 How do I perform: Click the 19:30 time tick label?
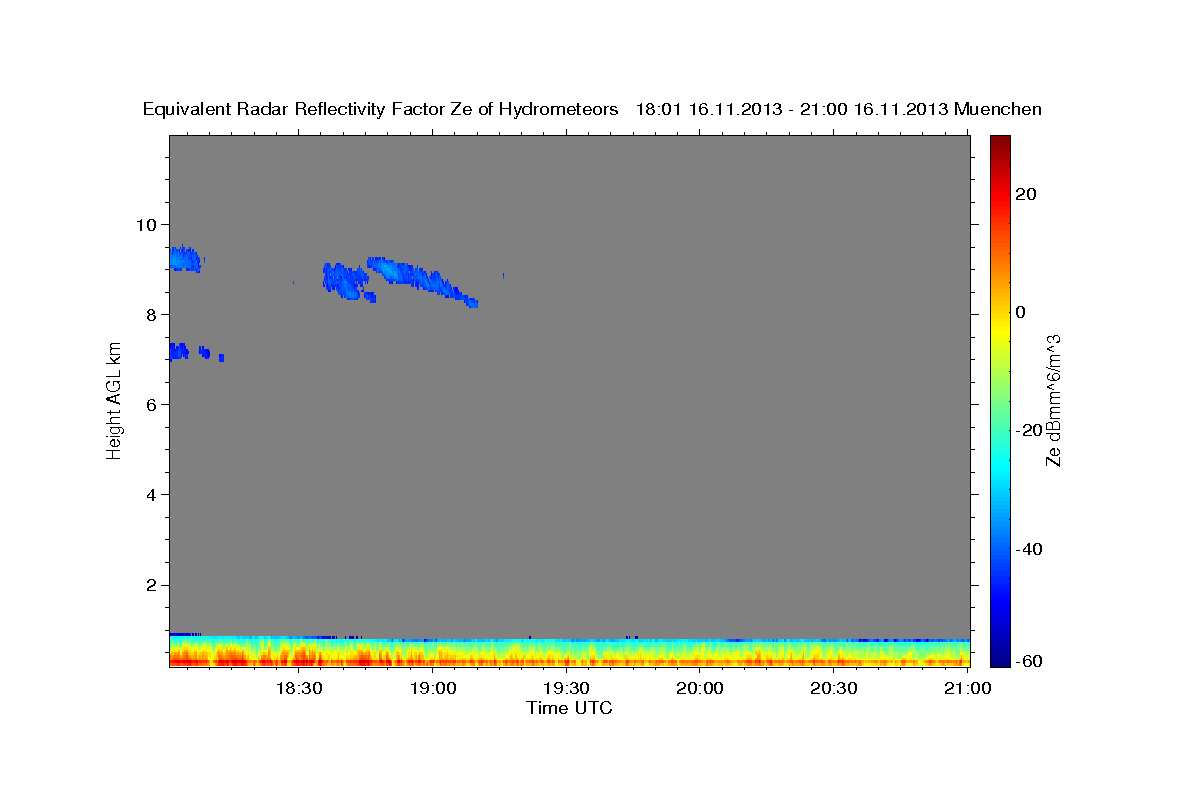pyautogui.click(x=566, y=689)
